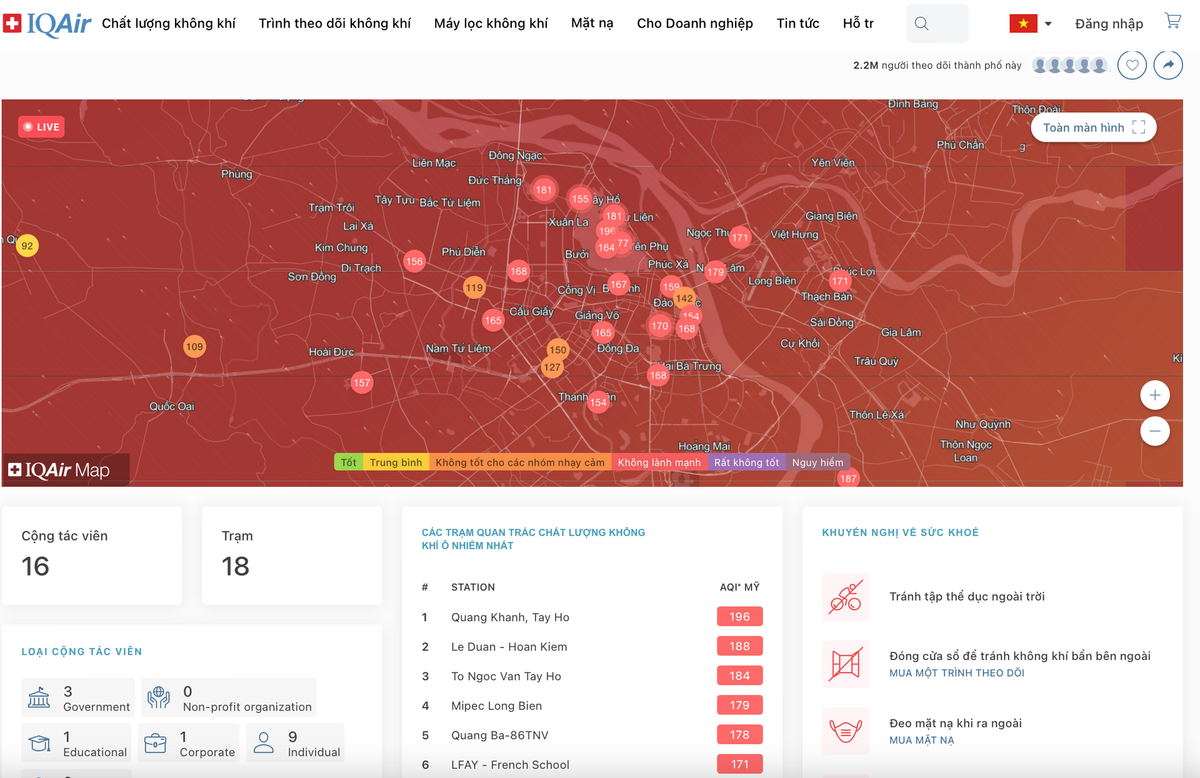Image resolution: width=1200 pixels, height=778 pixels.
Task: Click the follower avatars group
Action: pos(1070,65)
